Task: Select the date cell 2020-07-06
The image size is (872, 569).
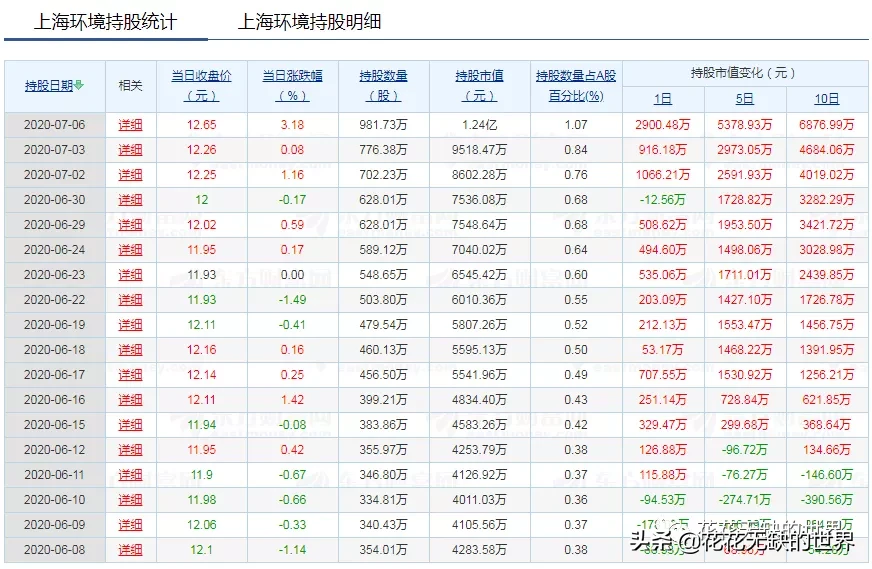Action: [x=54, y=125]
